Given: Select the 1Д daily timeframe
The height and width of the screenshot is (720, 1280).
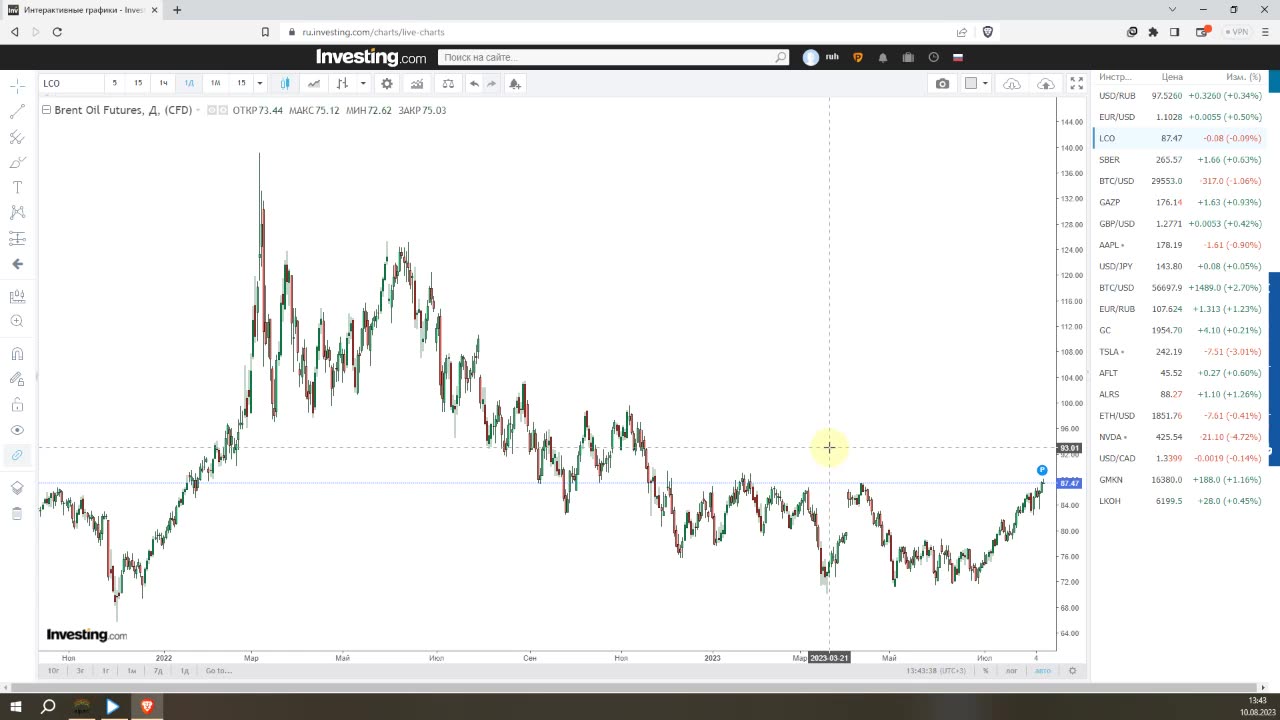Looking at the screenshot, I should [189, 83].
